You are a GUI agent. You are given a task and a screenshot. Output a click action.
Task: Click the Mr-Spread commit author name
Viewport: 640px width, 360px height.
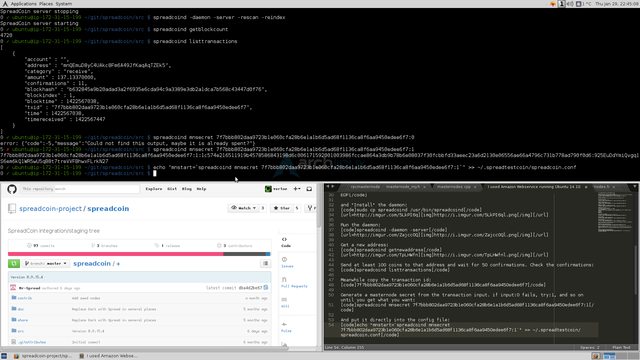(x=29, y=288)
